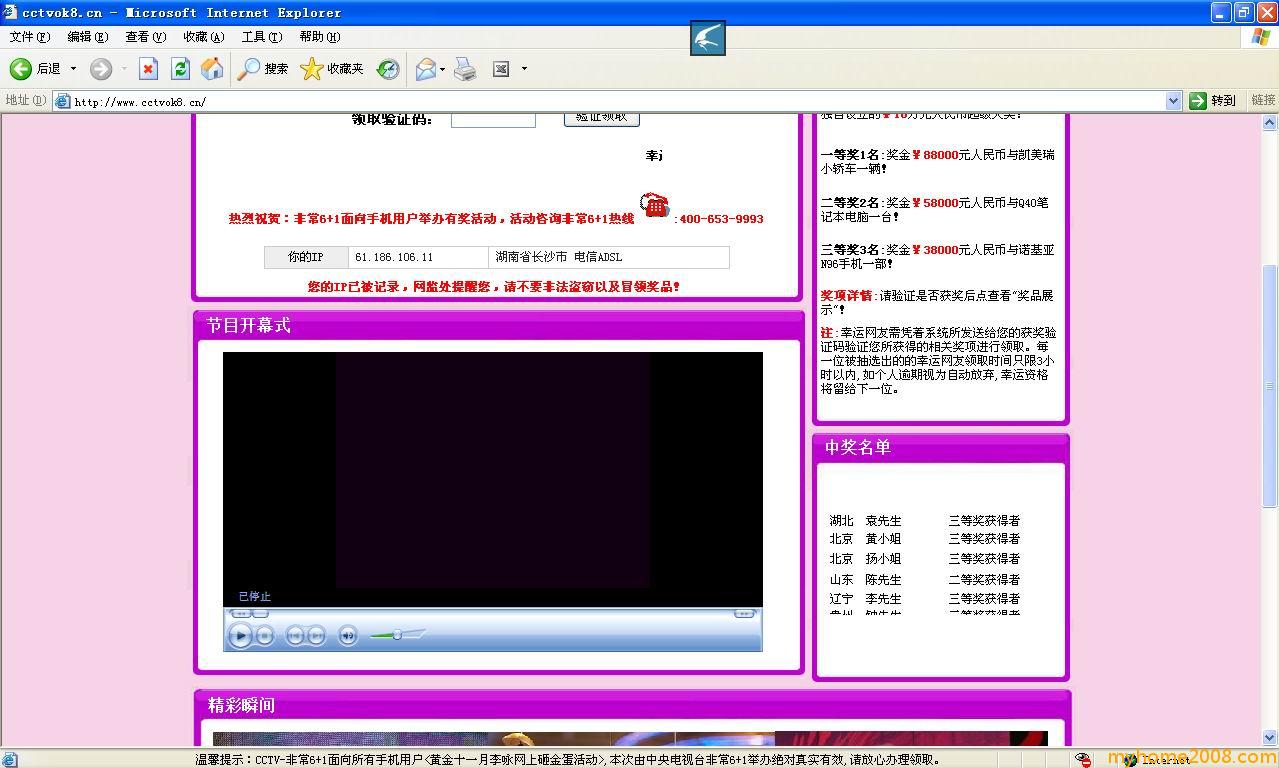Expand the Back button history dropdown
The width and height of the screenshot is (1279, 768).
73,68
